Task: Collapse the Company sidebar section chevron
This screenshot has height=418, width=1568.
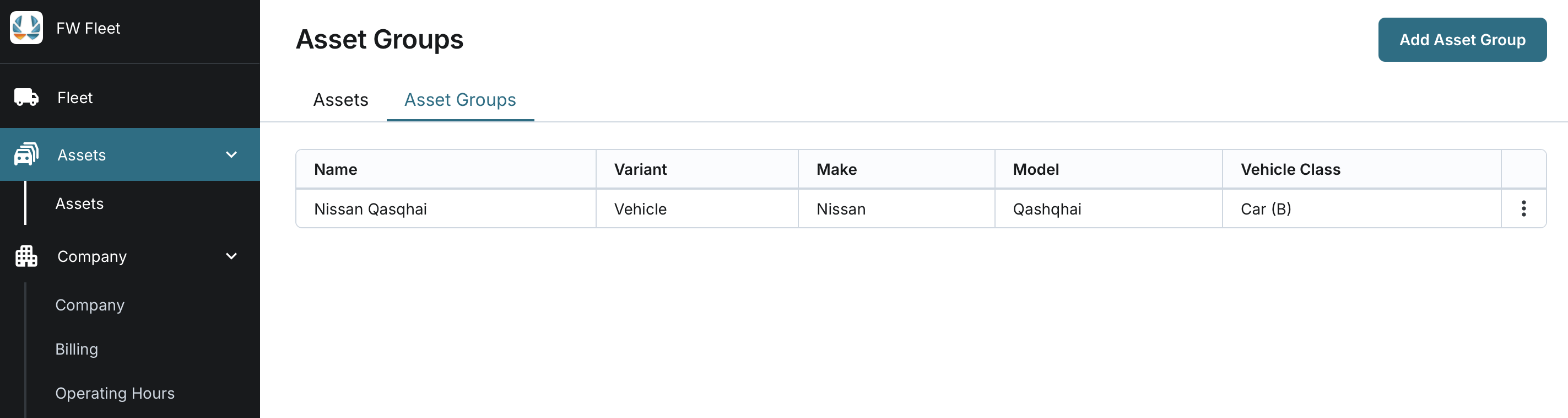Action: [x=231, y=256]
